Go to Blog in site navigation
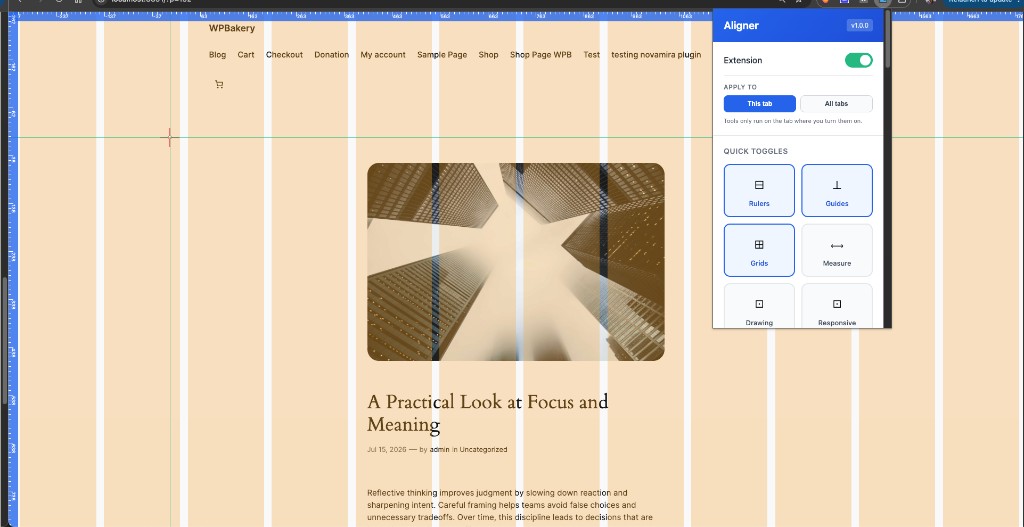The image size is (1024, 527). 217,55
